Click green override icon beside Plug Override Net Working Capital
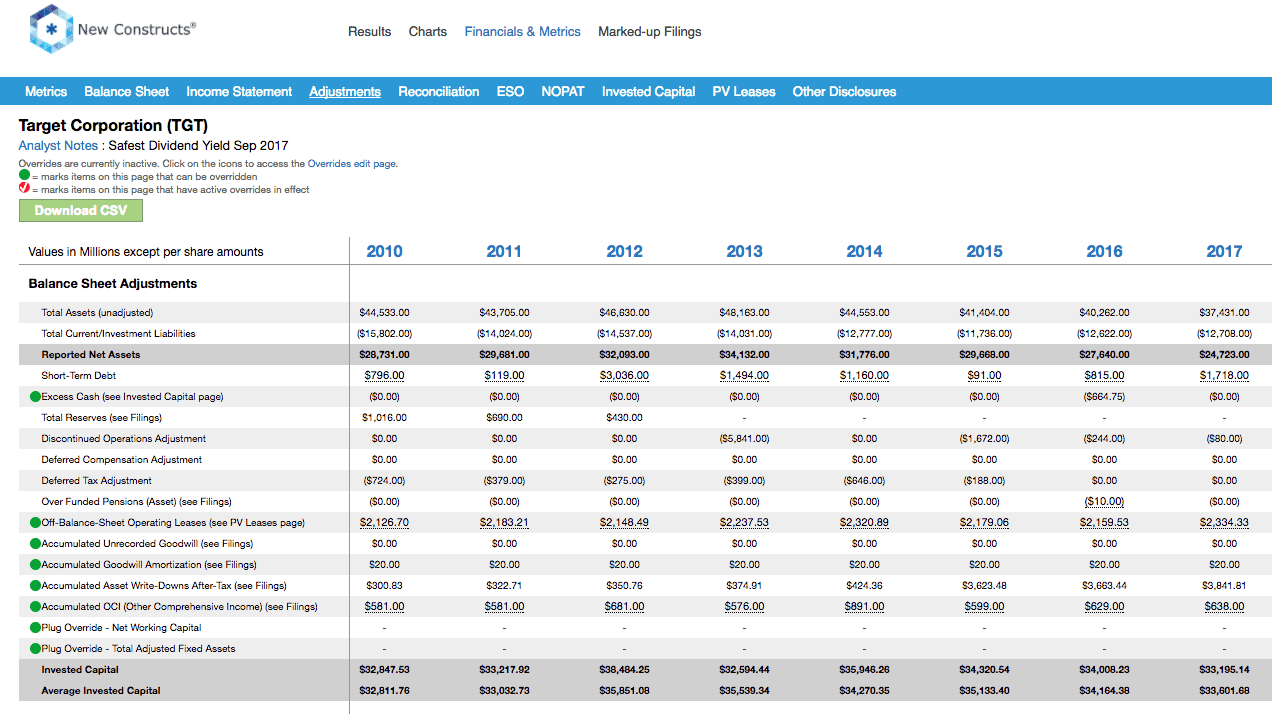Screen dimensions: 1272x714 [x=35, y=628]
